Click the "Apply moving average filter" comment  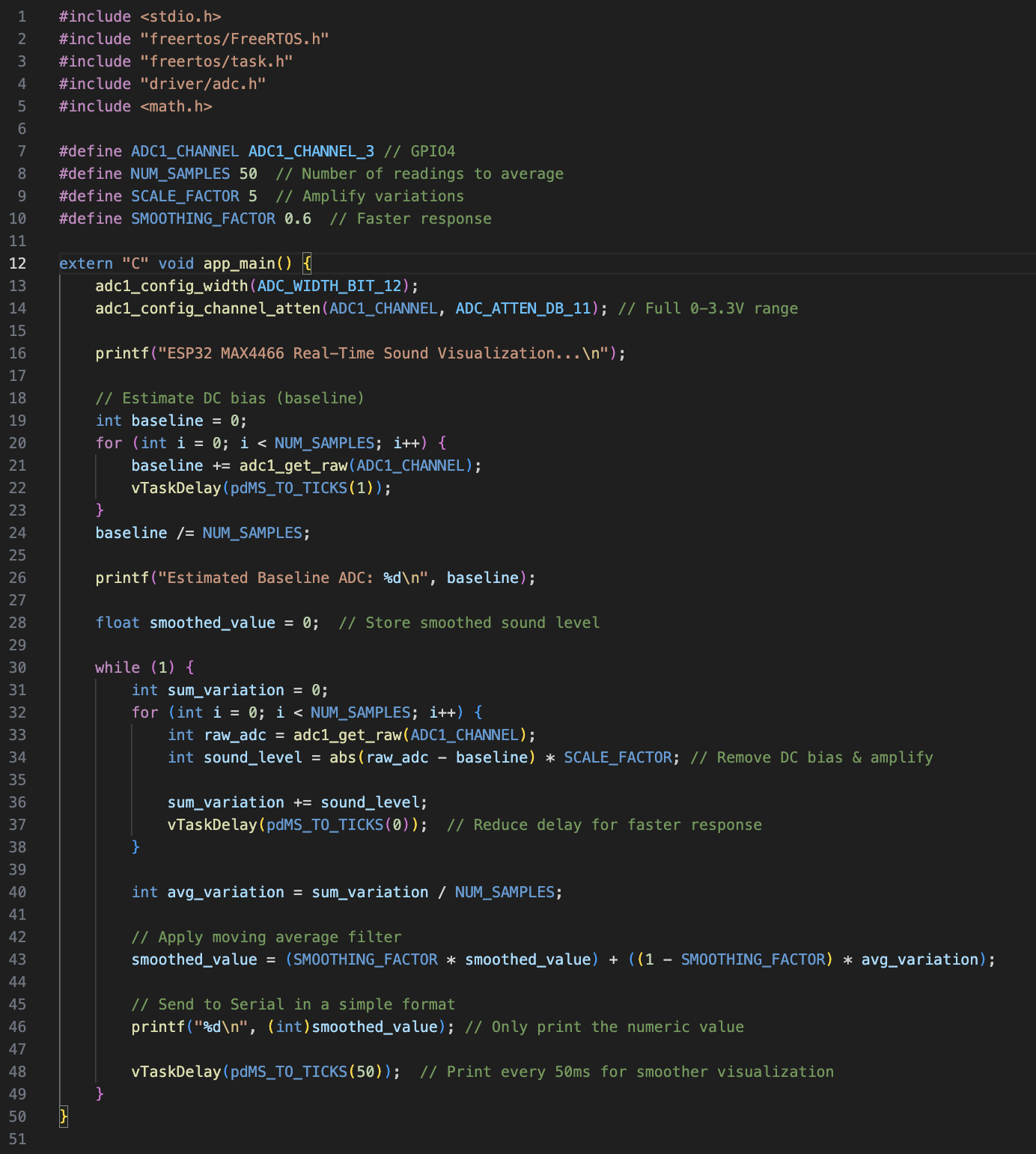click(266, 937)
